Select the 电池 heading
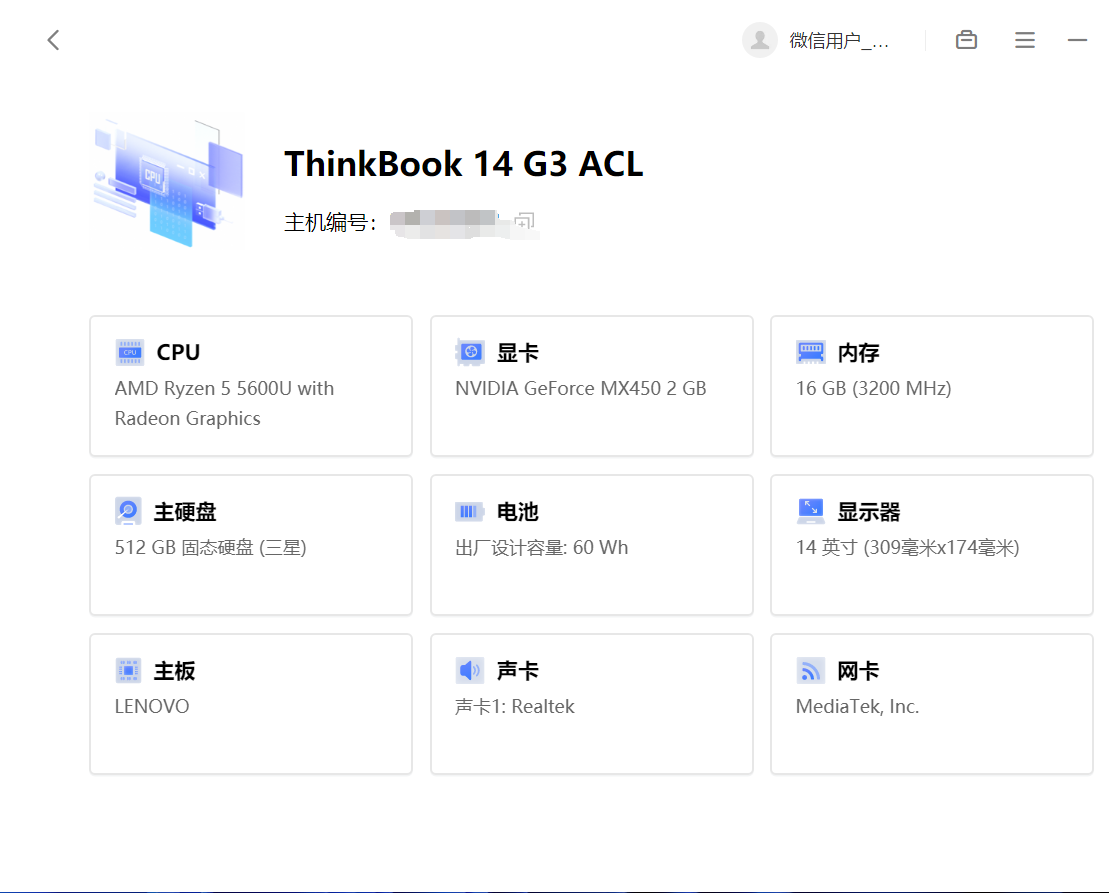The image size is (1109, 893). pos(518,511)
